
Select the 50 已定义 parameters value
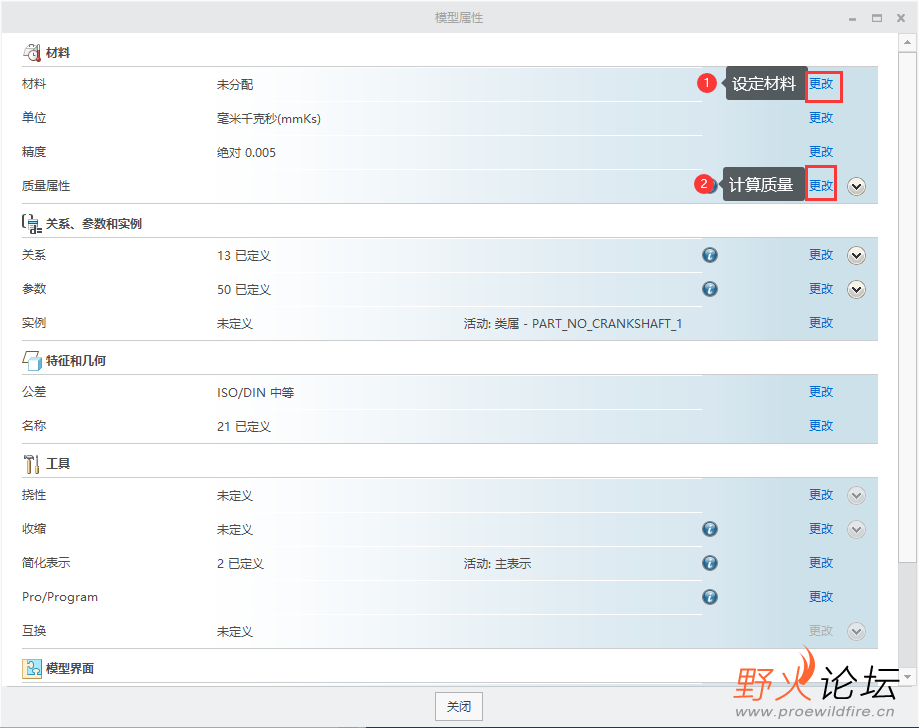(244, 290)
